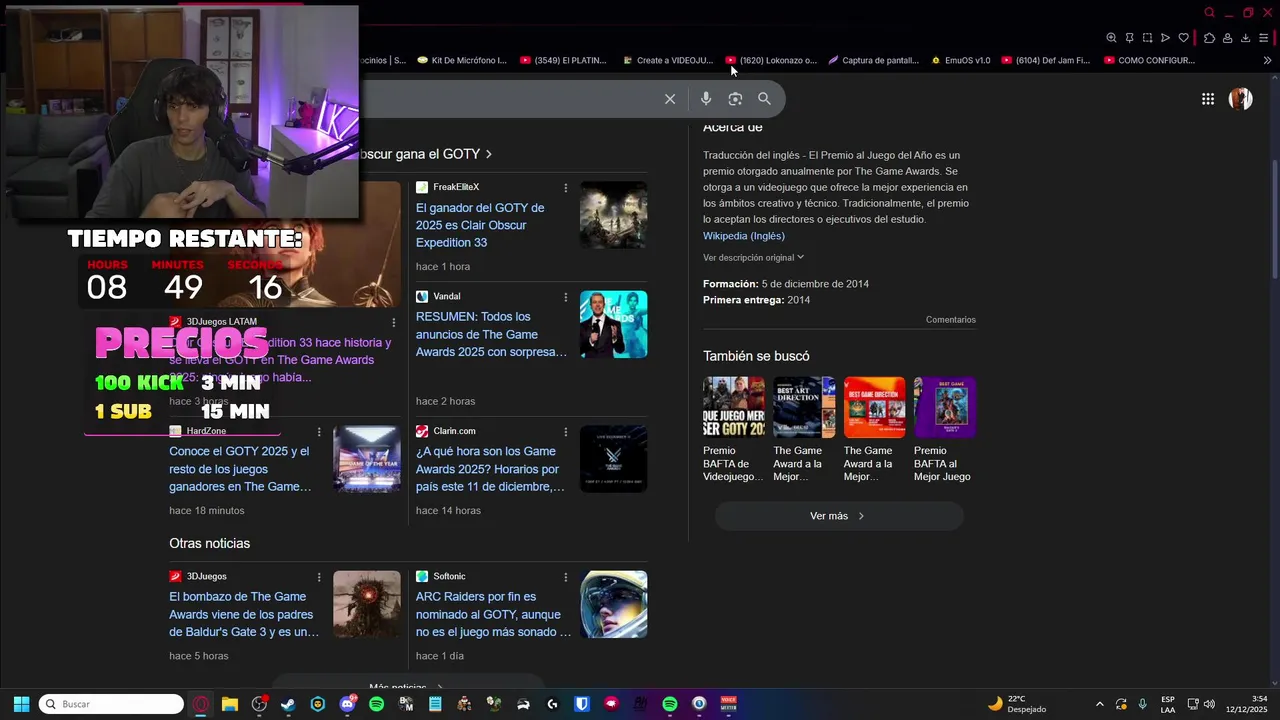
Task: Follow the 'Wikipedia (Inglés)' link
Action: pos(743,236)
